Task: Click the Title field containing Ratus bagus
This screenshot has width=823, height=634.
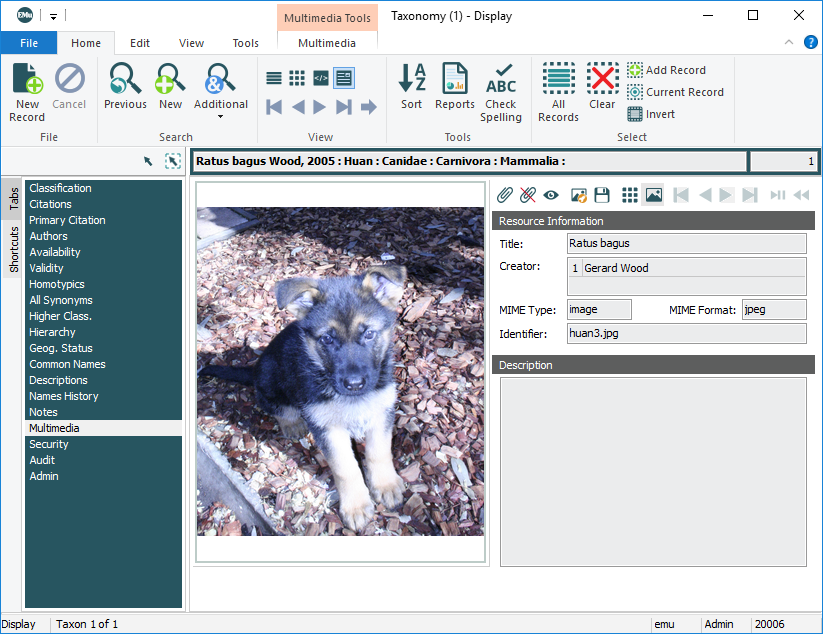Action: (686, 243)
